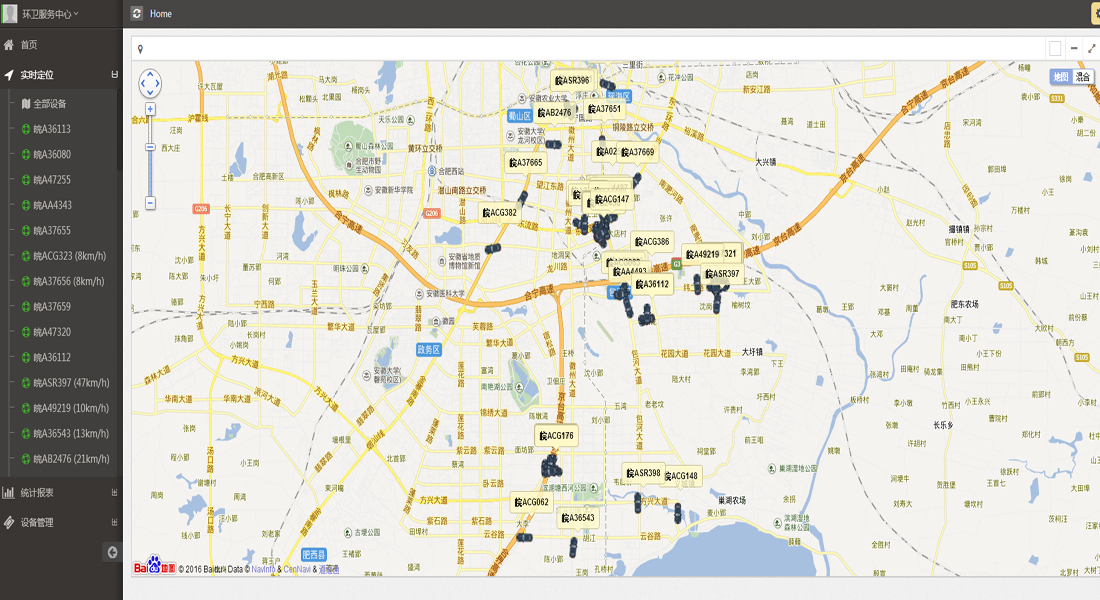
Task: Select vehicle 皖A49219 (10km/h)
Action: (x=71, y=408)
